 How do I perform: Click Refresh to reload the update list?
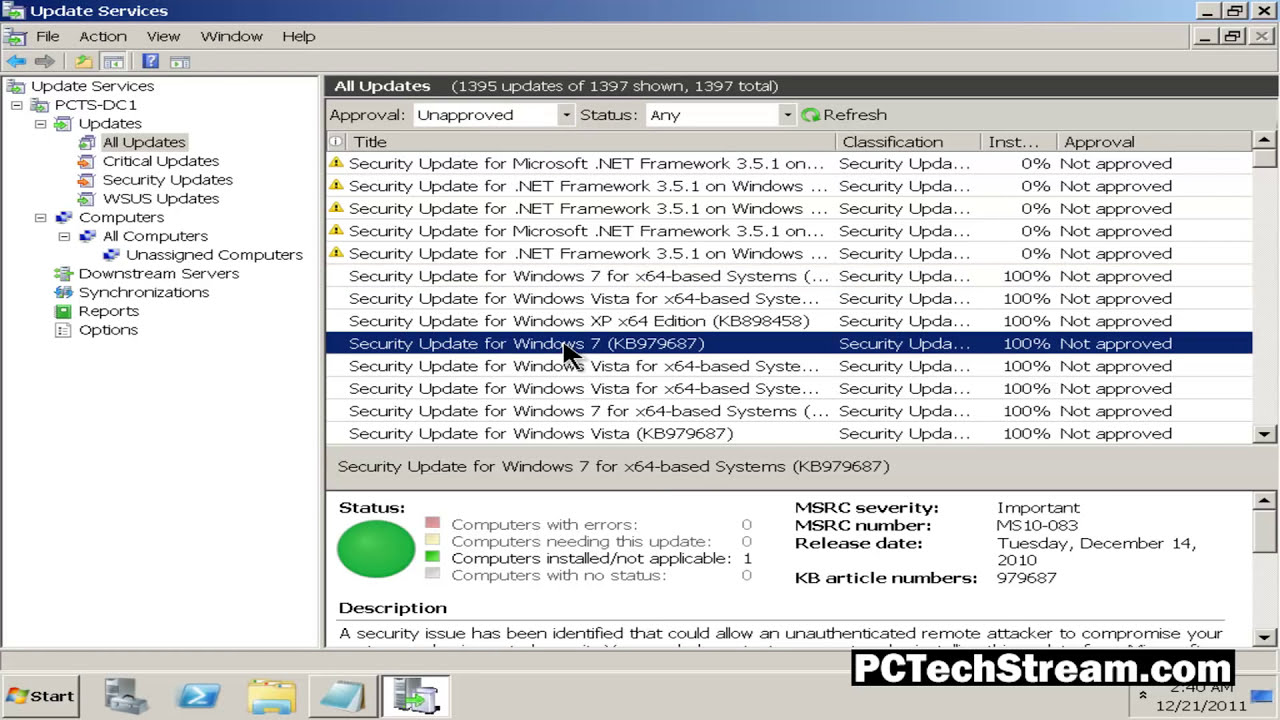tap(844, 115)
